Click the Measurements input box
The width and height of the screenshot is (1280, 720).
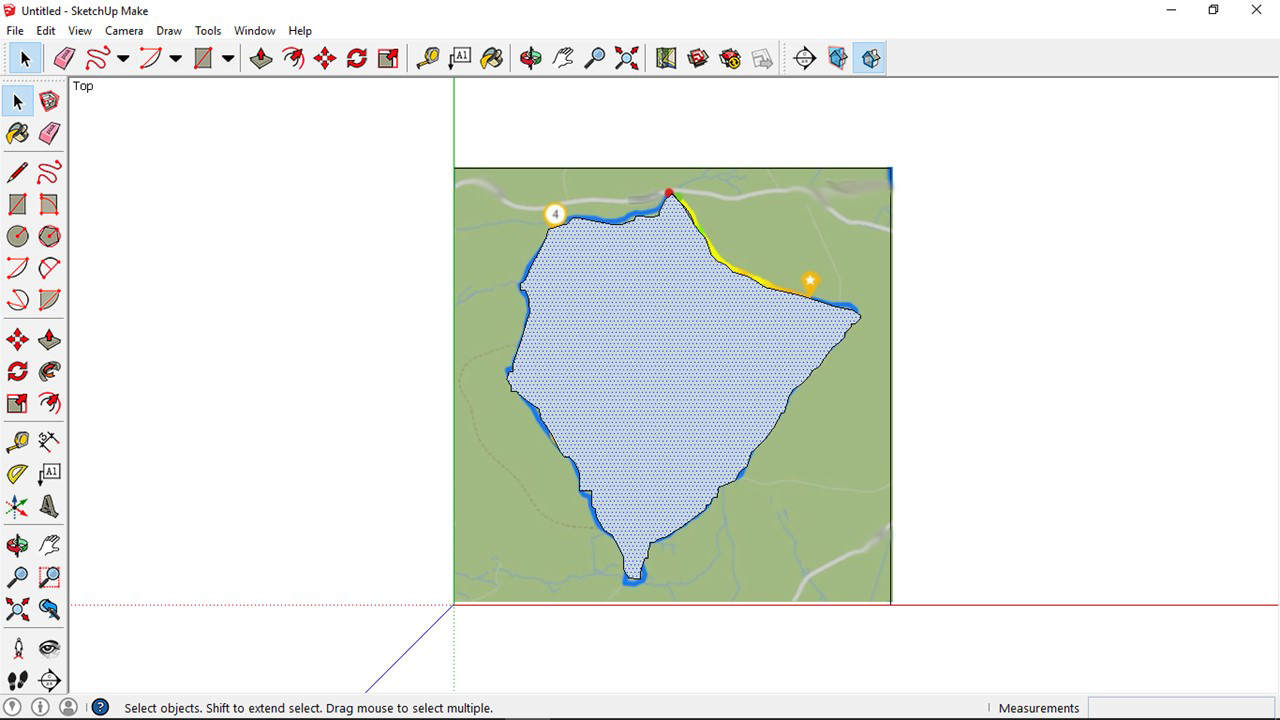1181,708
